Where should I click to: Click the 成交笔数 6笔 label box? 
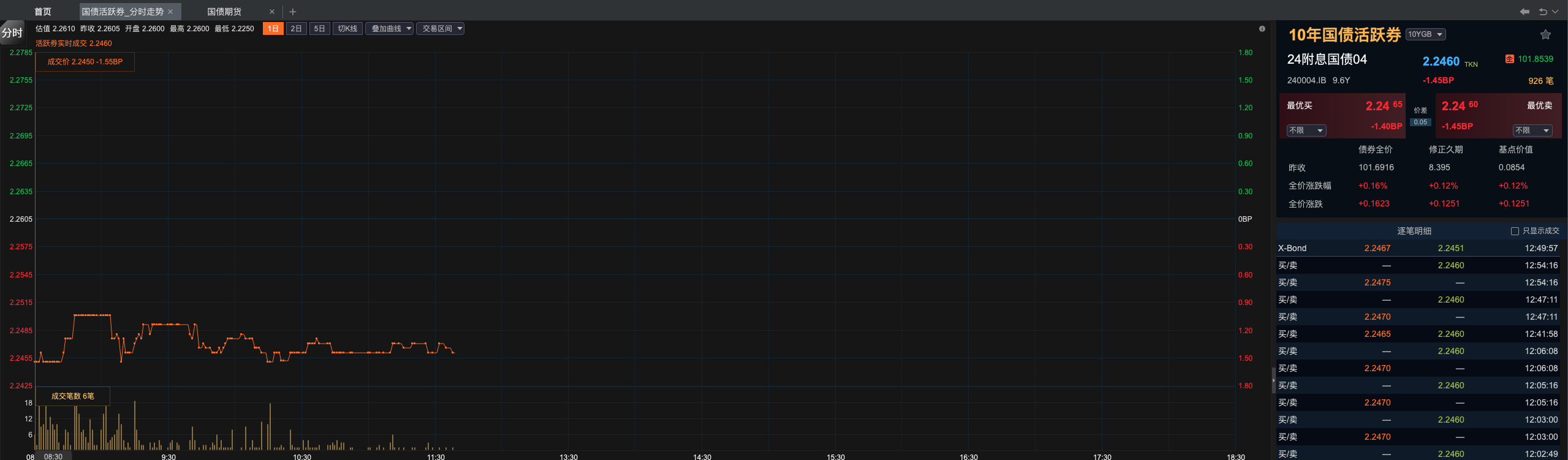pyautogui.click(x=73, y=396)
